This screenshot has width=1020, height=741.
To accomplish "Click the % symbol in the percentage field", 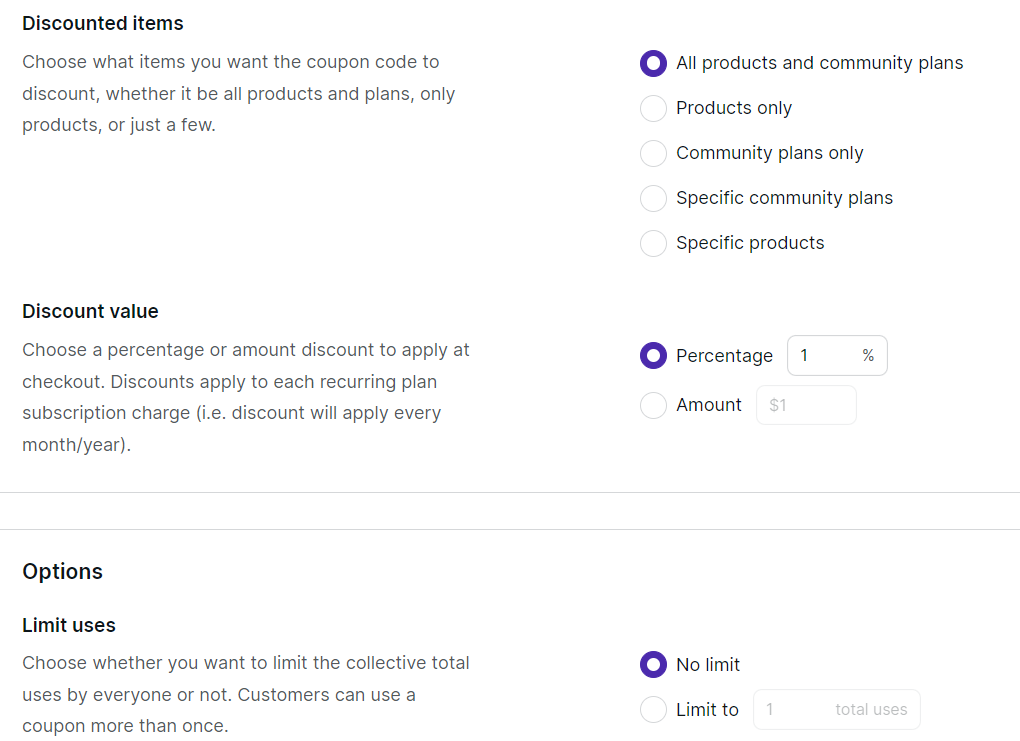I will point(868,356).
